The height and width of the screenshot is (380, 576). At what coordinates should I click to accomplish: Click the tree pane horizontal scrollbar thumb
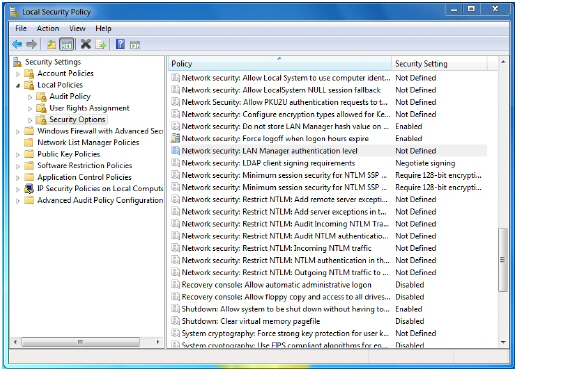[80, 342]
